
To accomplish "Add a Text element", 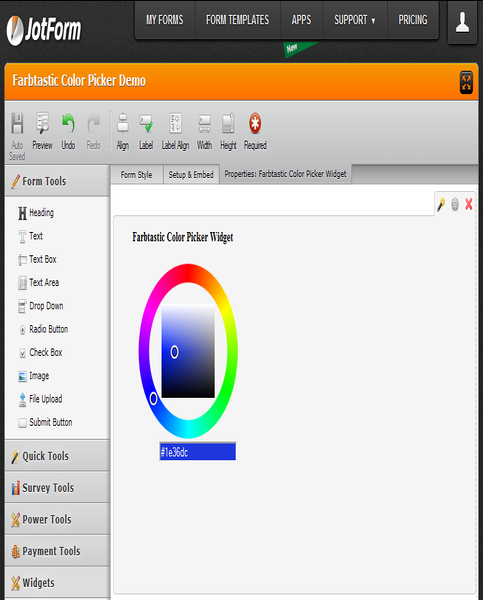I will (31, 236).
